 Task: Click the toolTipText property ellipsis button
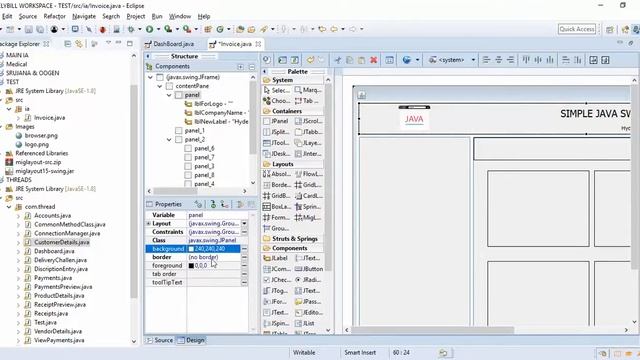click(244, 282)
